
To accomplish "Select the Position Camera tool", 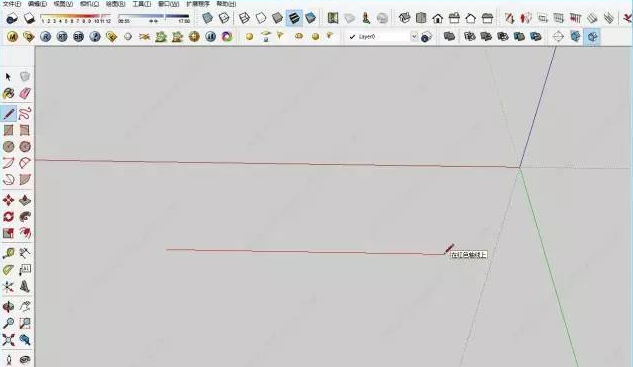I will [8, 359].
